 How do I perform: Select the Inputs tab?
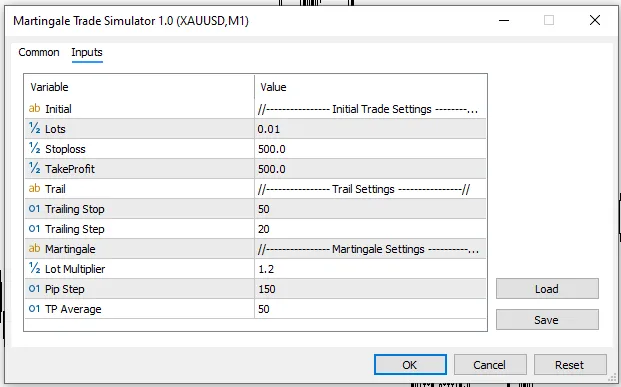87,52
